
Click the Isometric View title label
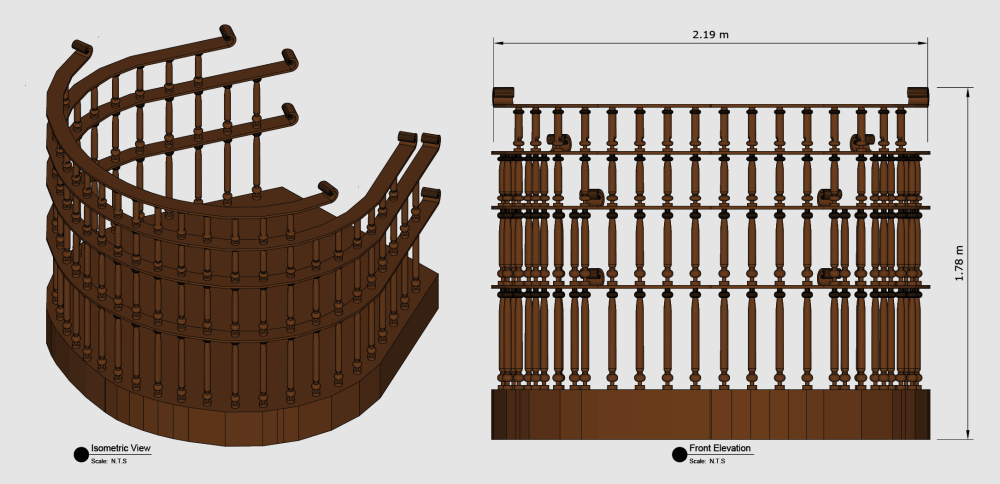coord(120,449)
